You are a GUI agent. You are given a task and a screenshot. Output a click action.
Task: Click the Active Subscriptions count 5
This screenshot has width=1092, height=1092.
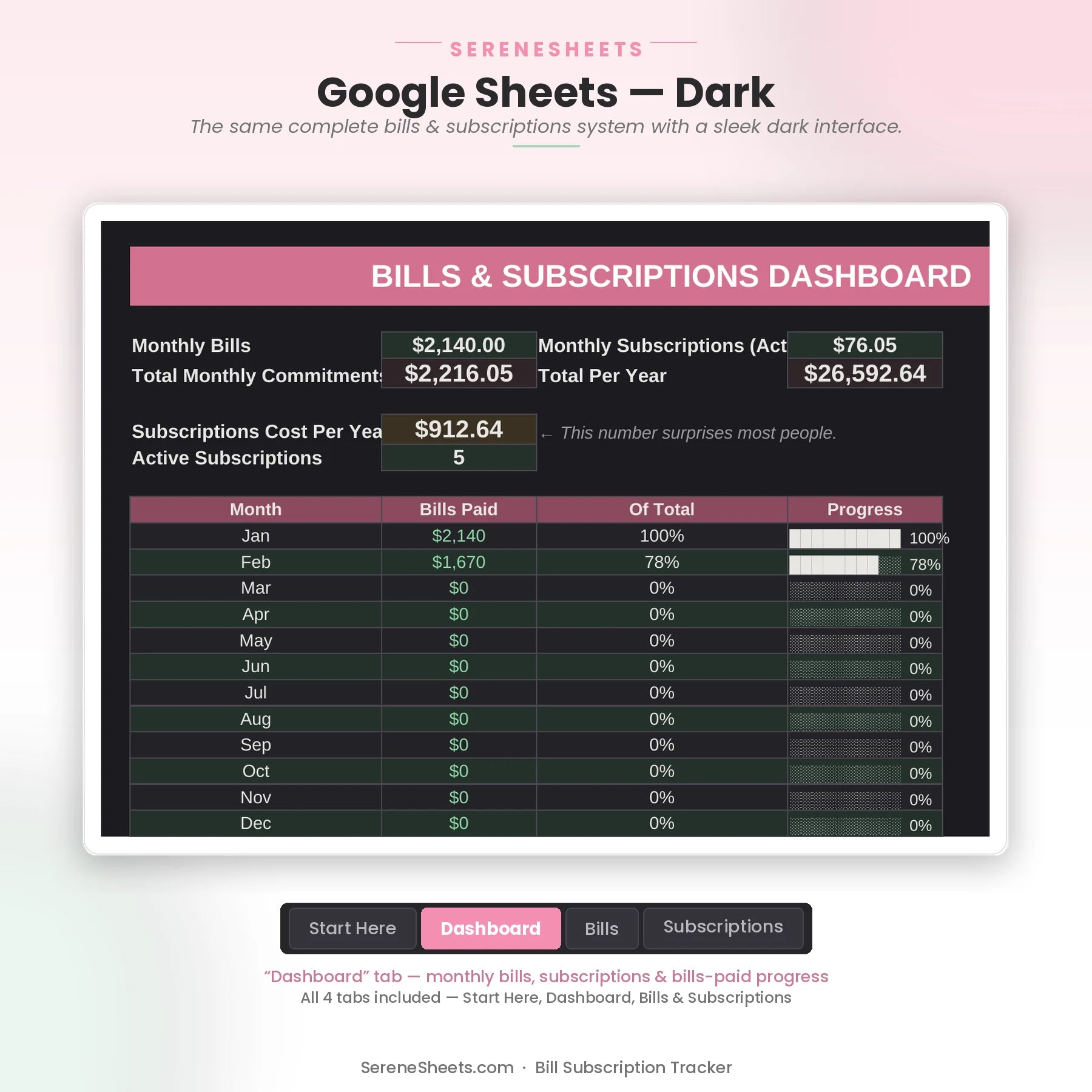tap(459, 457)
